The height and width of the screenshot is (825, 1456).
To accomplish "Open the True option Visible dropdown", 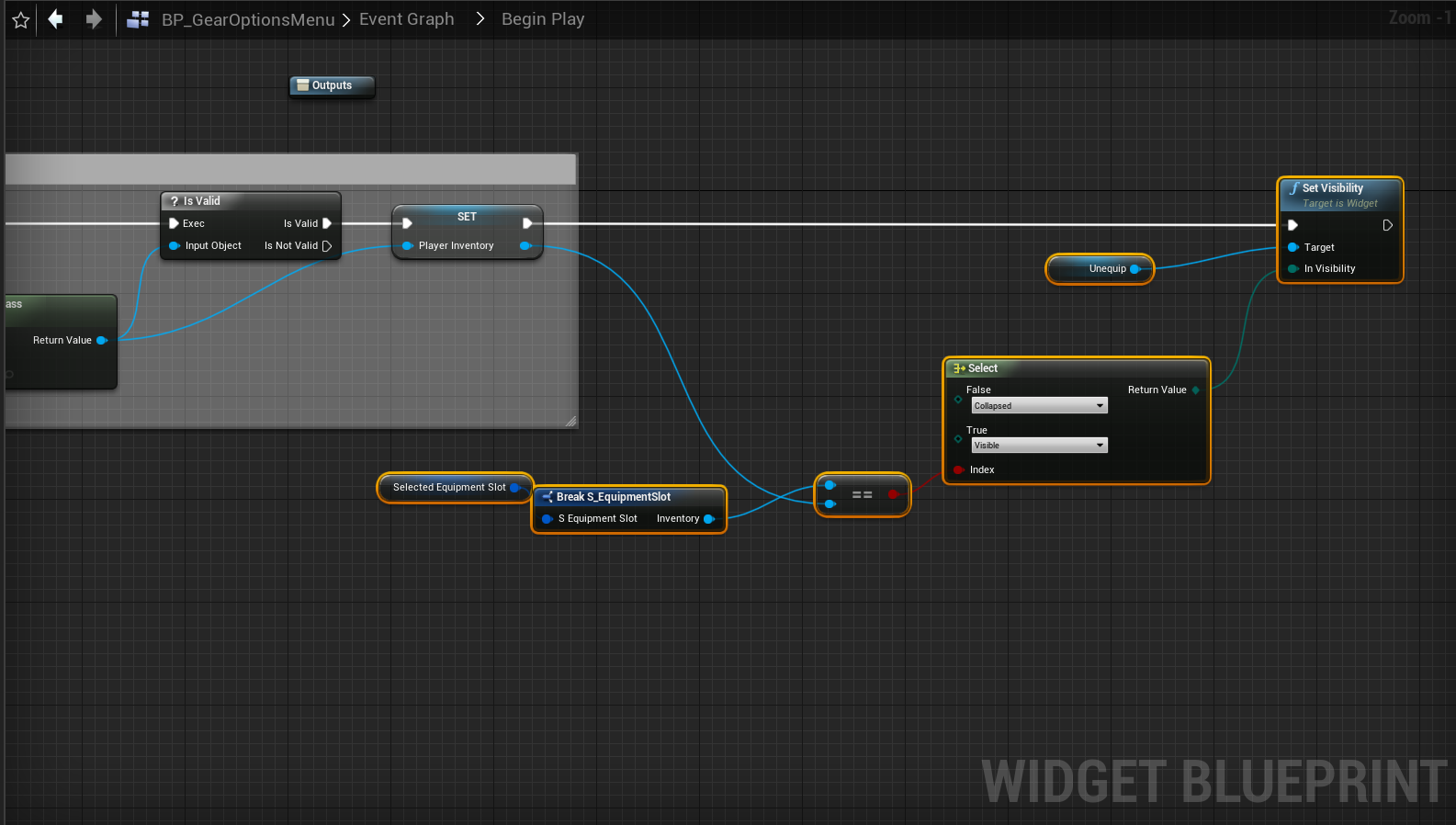I will pos(1039,446).
